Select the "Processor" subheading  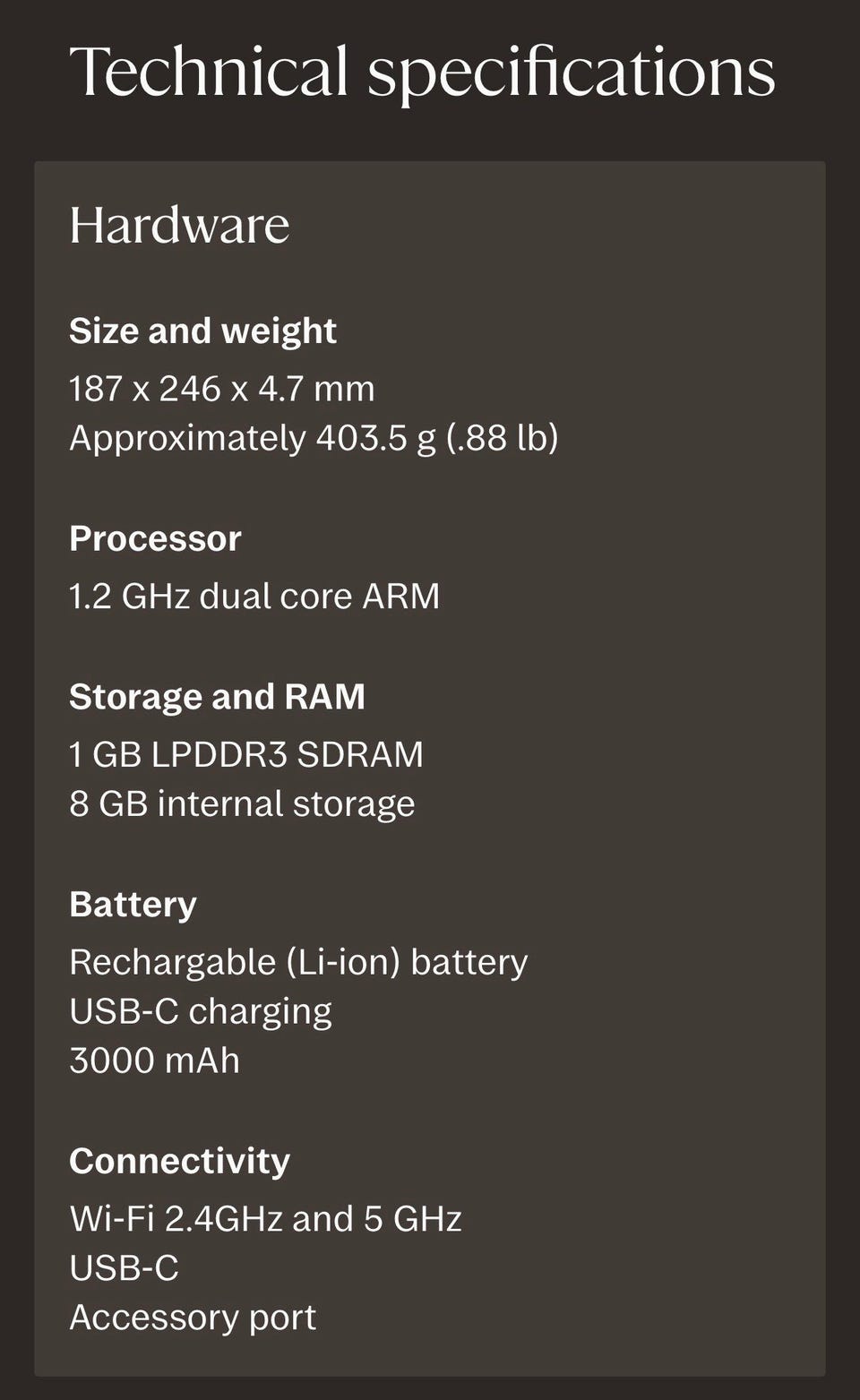[x=155, y=539]
